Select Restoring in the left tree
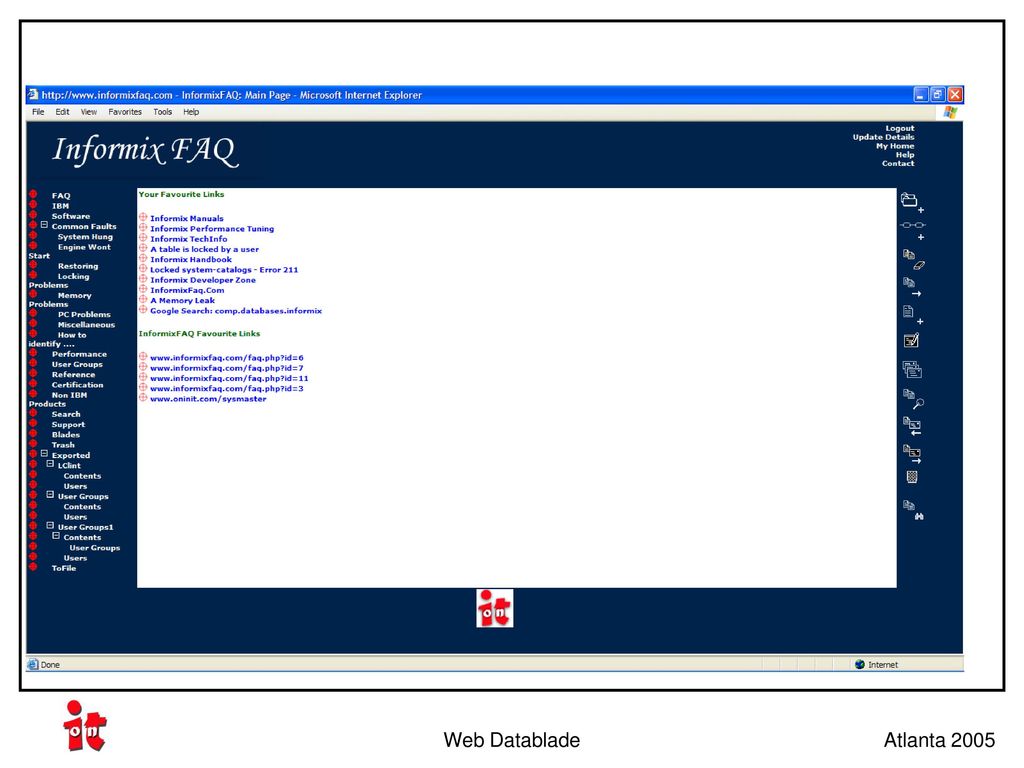1024x768 pixels. 78,266
